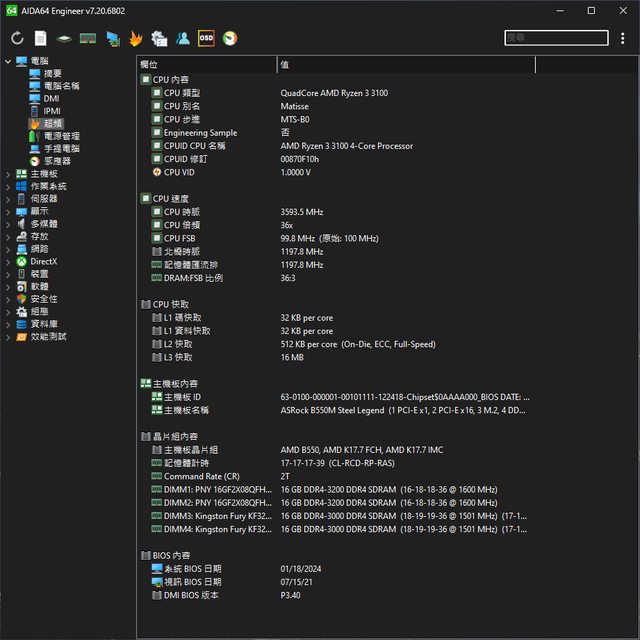Image resolution: width=640 pixels, height=640 pixels.
Task: Select 感應器 in the sidebar tree
Action: coord(57,161)
